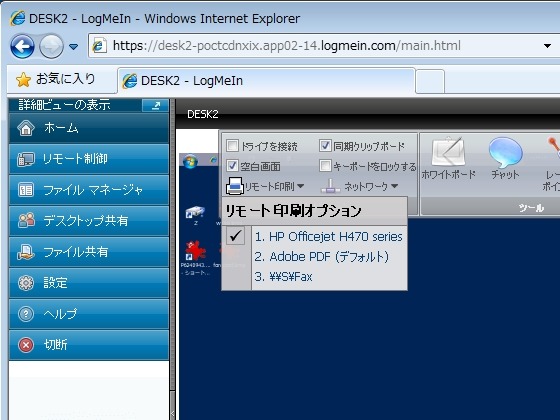
Task: Open the address bar history dropdown
Action: (x=547, y=46)
